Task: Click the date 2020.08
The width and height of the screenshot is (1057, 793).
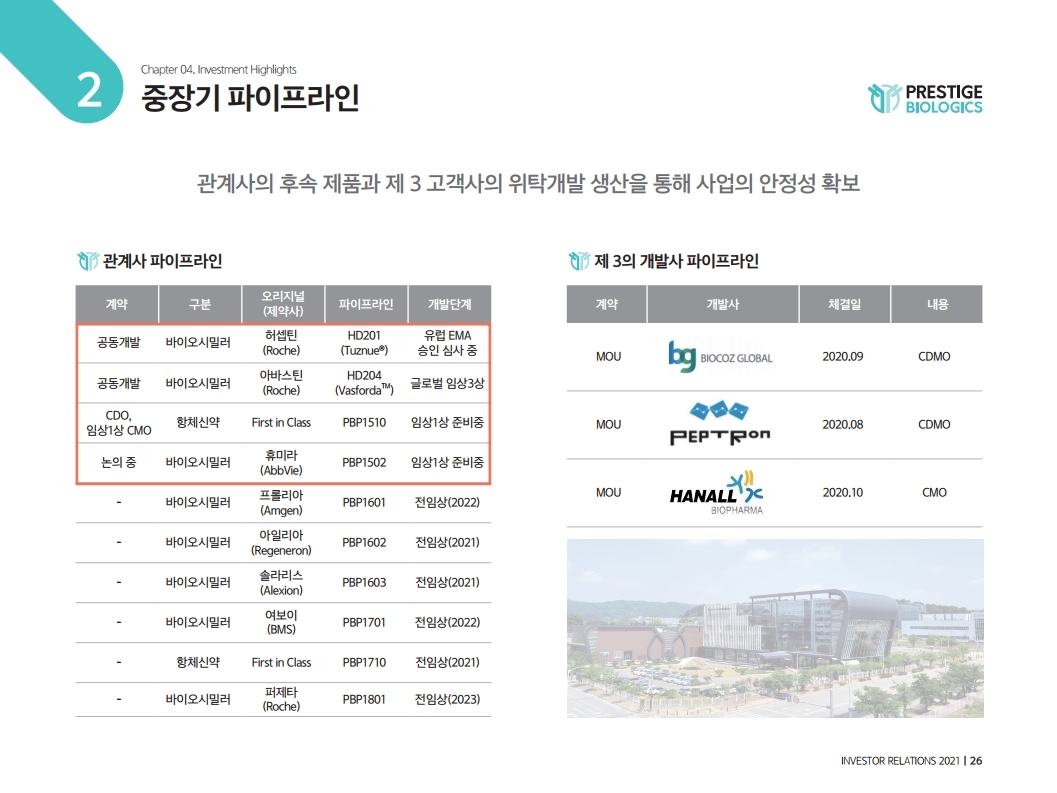Action: coord(843,425)
